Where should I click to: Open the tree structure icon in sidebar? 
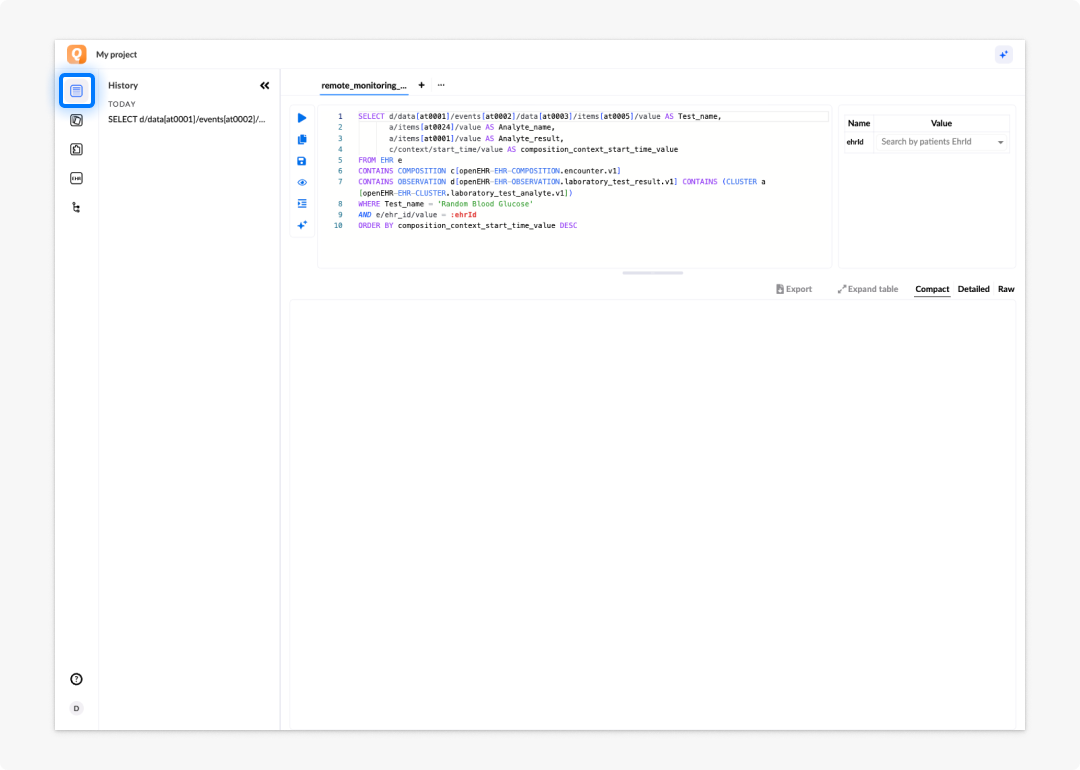pyautogui.click(x=76, y=207)
